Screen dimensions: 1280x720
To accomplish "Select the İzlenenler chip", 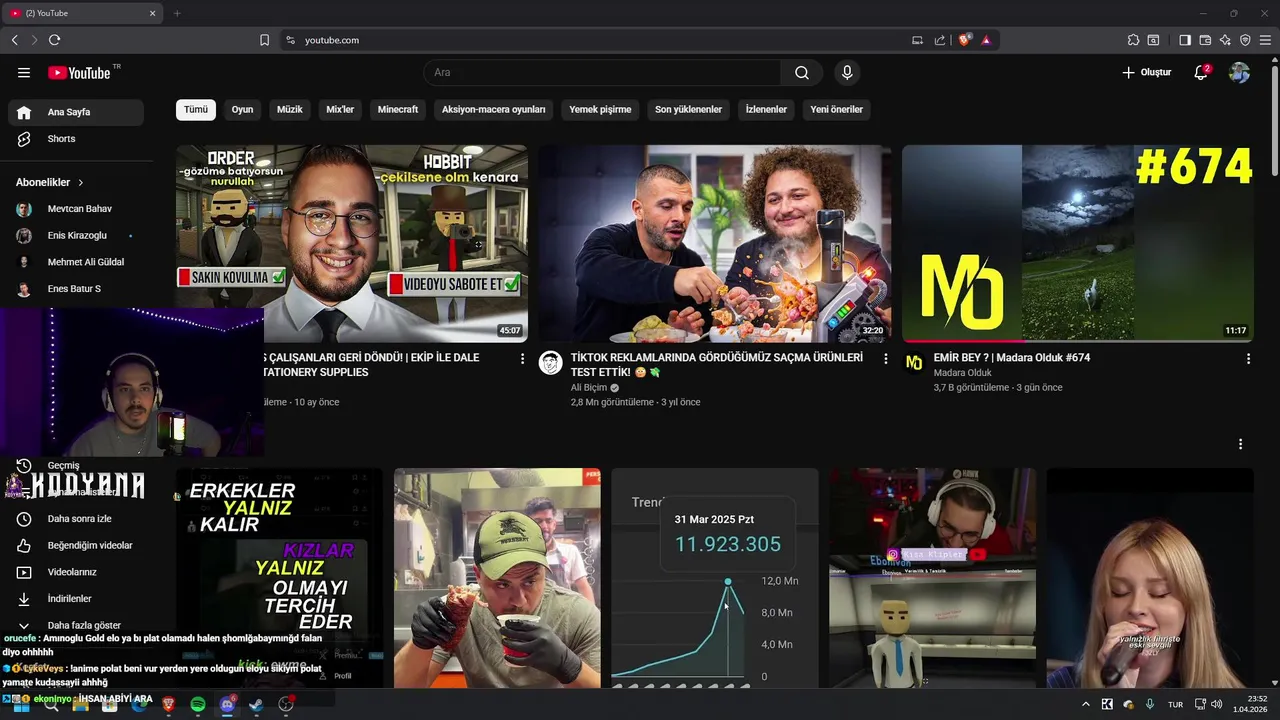I will tap(766, 109).
